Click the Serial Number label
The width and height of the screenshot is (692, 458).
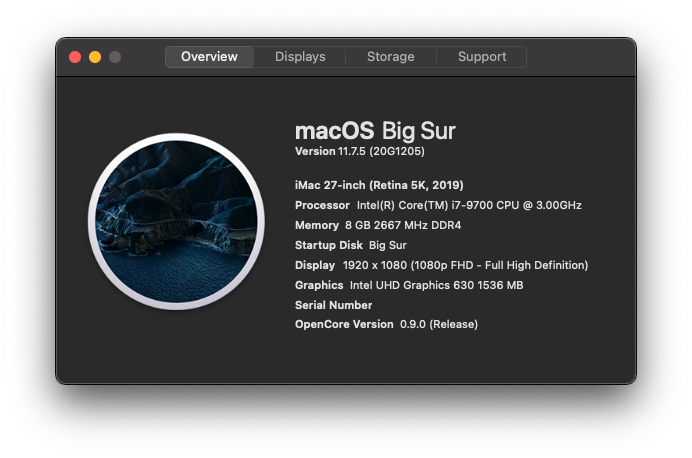tap(333, 305)
